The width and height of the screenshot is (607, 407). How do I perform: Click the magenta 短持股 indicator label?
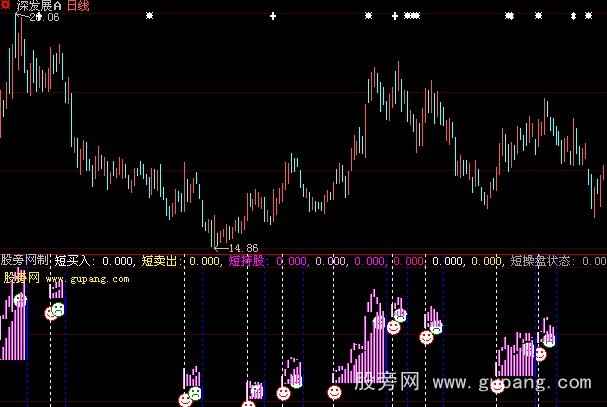pyautogui.click(x=250, y=261)
